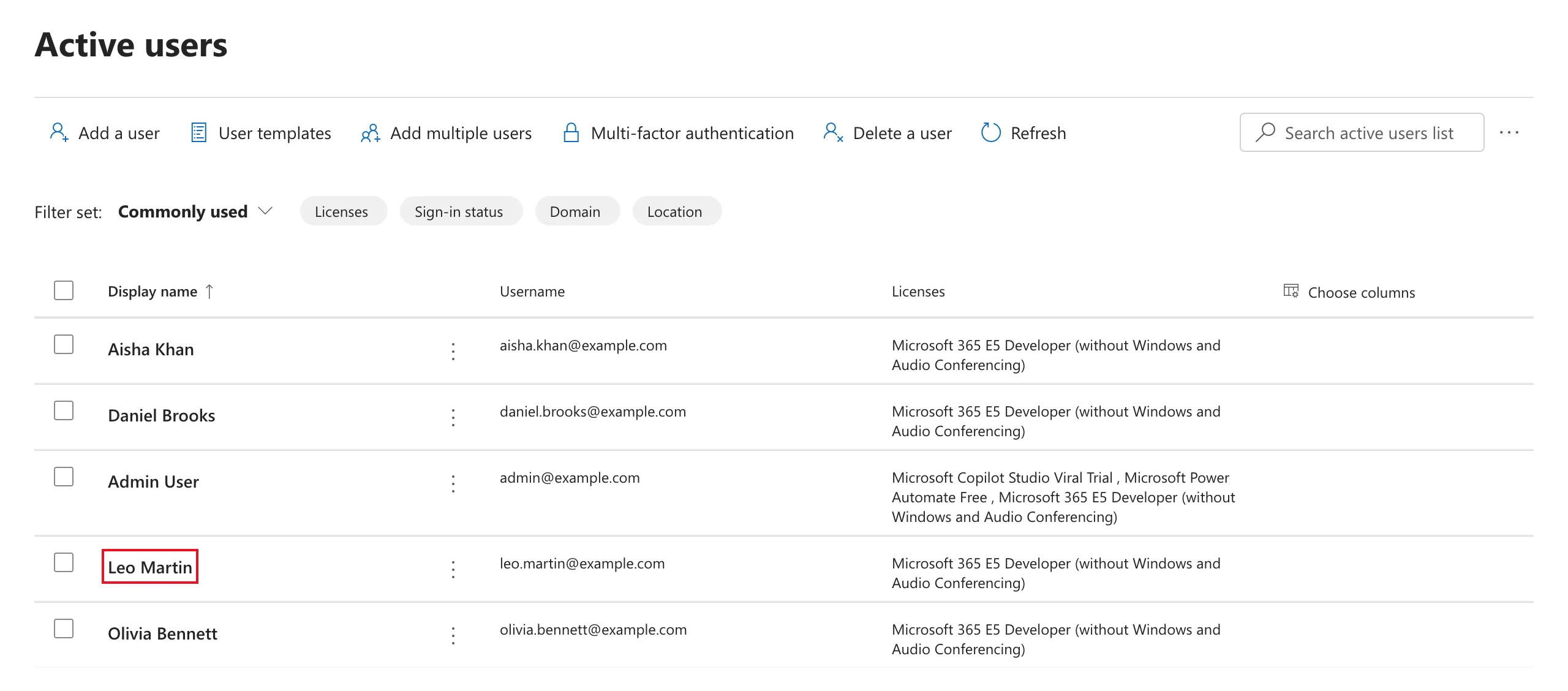1568x691 pixels.
Task: Click Leo Martin's E5 Developer license text
Action: coord(1056,573)
